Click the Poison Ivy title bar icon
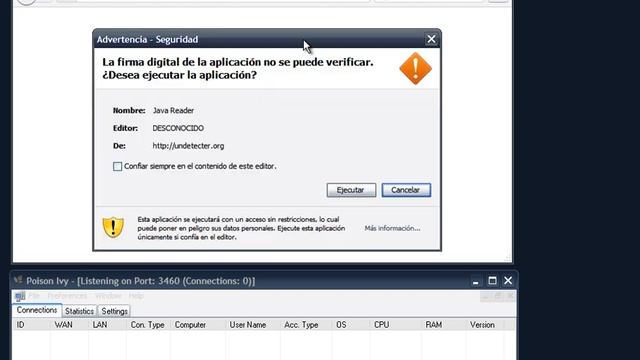Screen dimensions: 640x360 pos(18,280)
